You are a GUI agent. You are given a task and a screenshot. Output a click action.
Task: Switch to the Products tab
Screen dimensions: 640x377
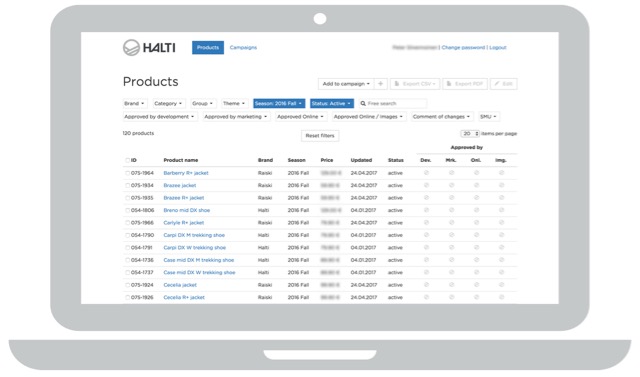click(208, 47)
